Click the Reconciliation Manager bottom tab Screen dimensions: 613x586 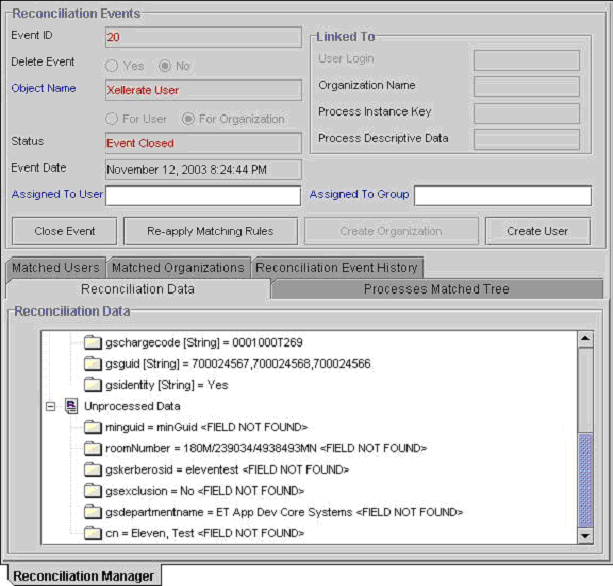(83, 576)
